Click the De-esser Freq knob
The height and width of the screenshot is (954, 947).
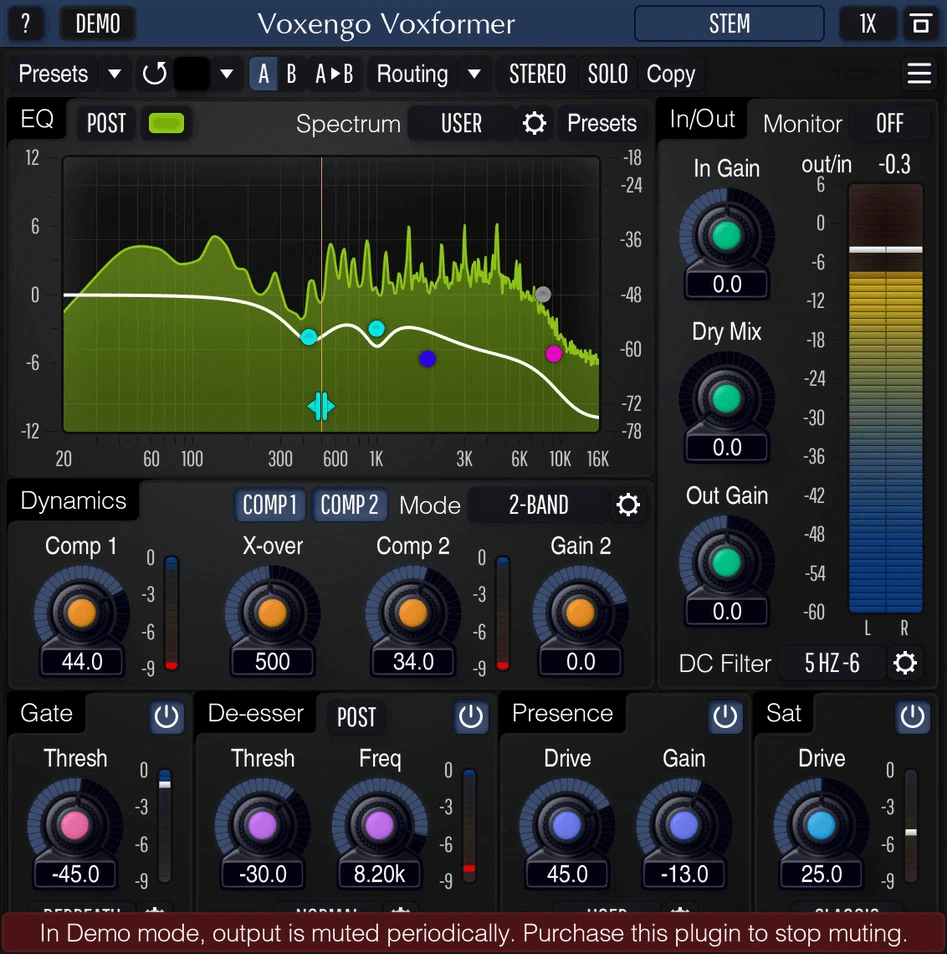coord(379,826)
